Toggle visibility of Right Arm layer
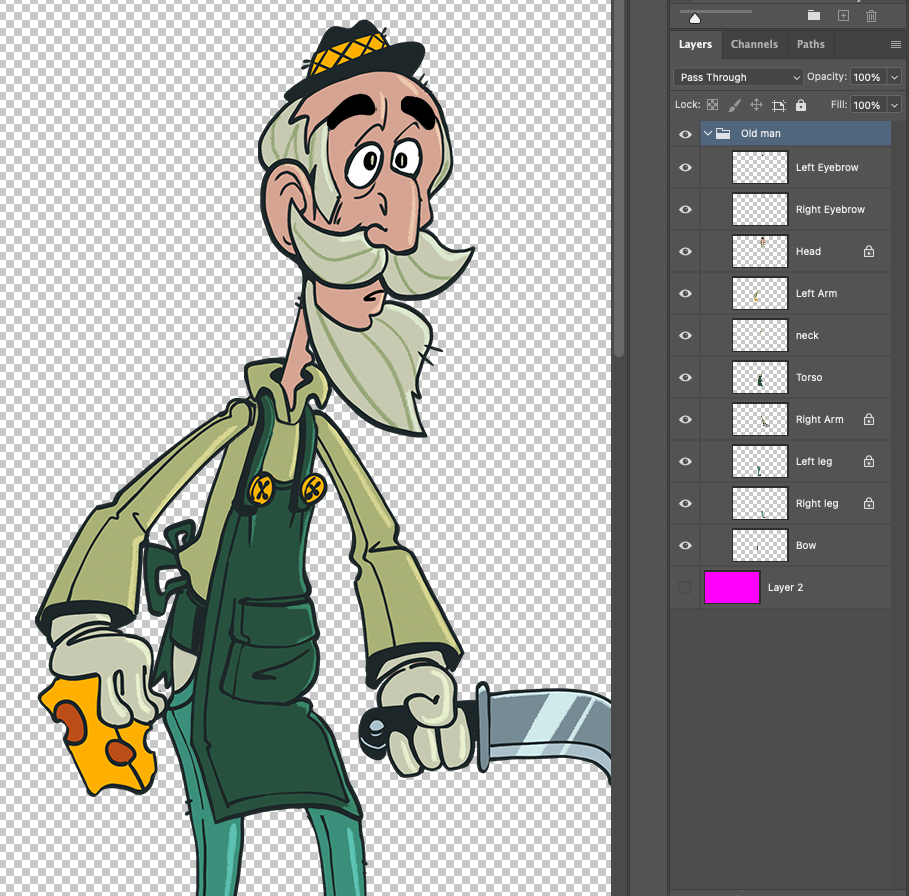The height and width of the screenshot is (896, 909). [x=685, y=420]
